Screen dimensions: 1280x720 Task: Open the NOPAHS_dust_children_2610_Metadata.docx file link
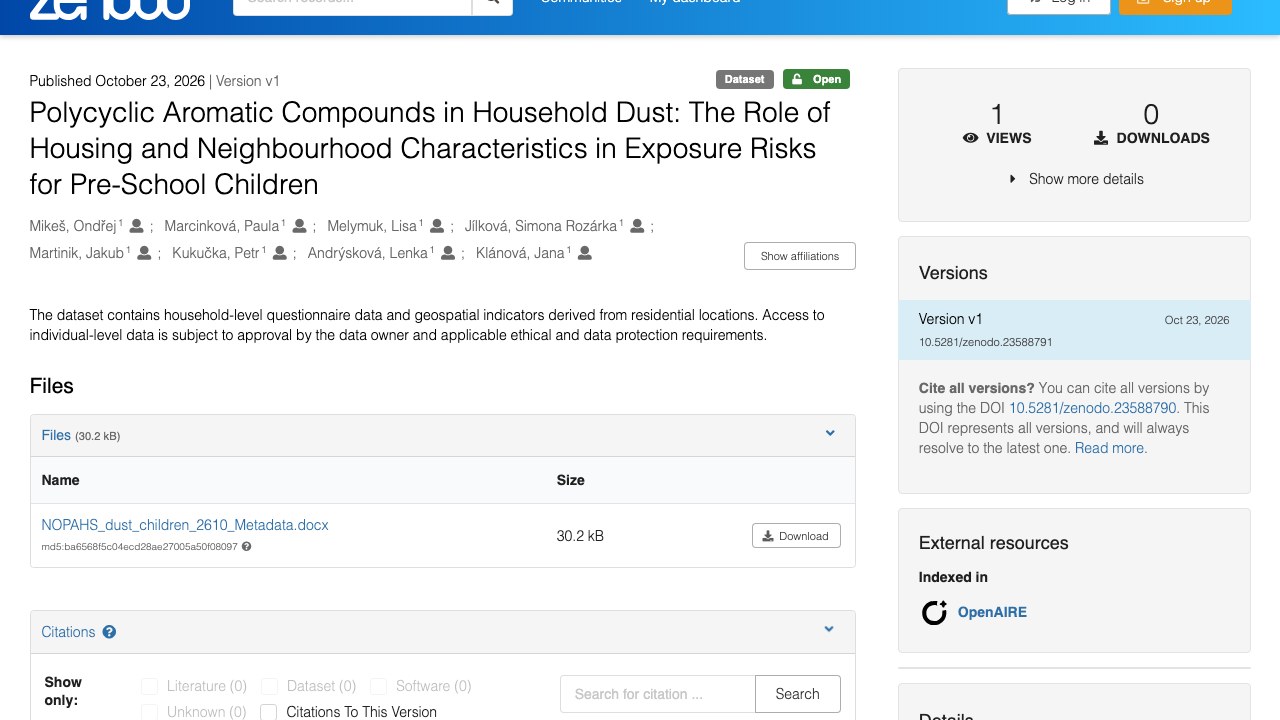click(x=185, y=525)
